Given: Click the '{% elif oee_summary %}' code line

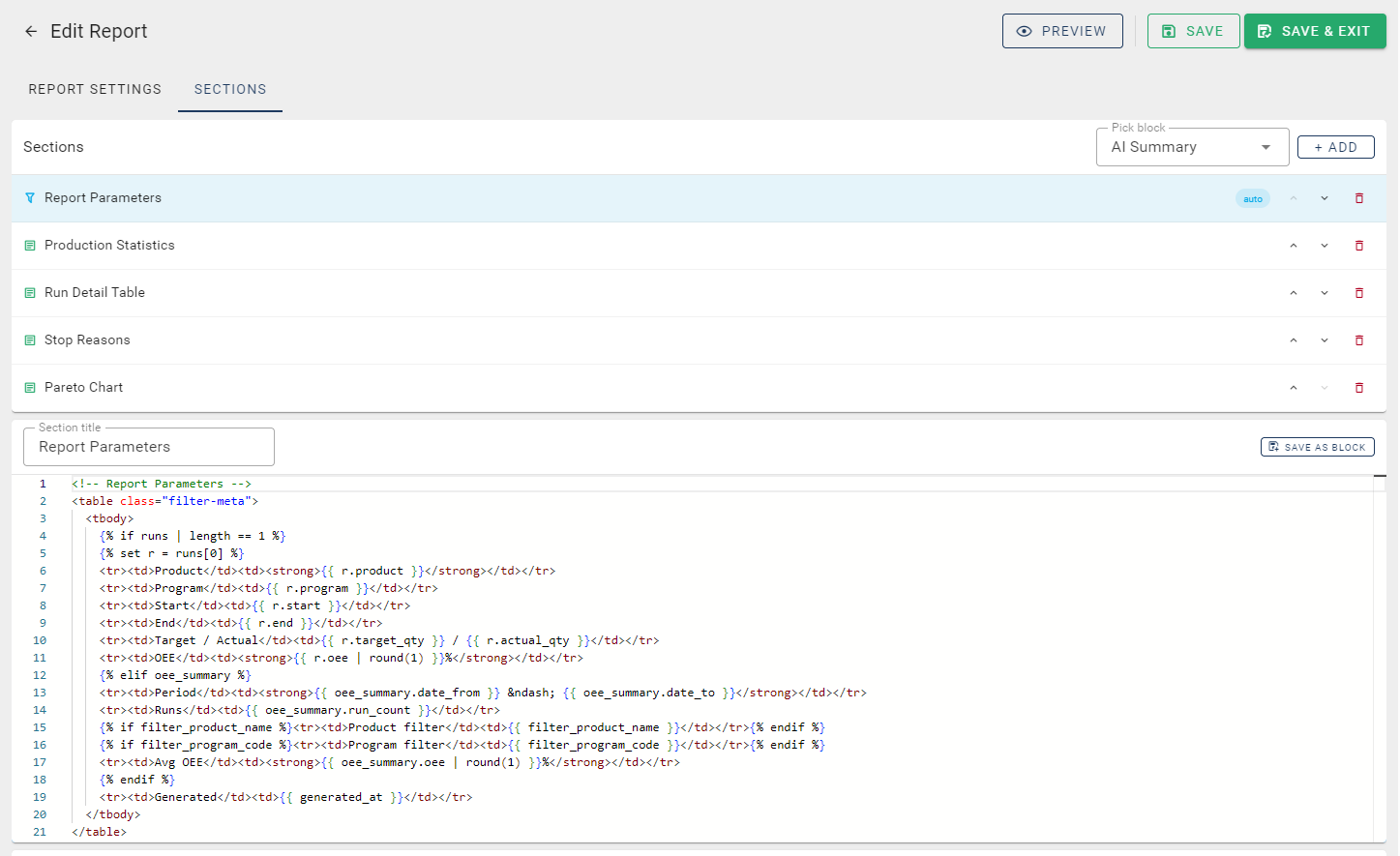Looking at the screenshot, I should click(175, 675).
